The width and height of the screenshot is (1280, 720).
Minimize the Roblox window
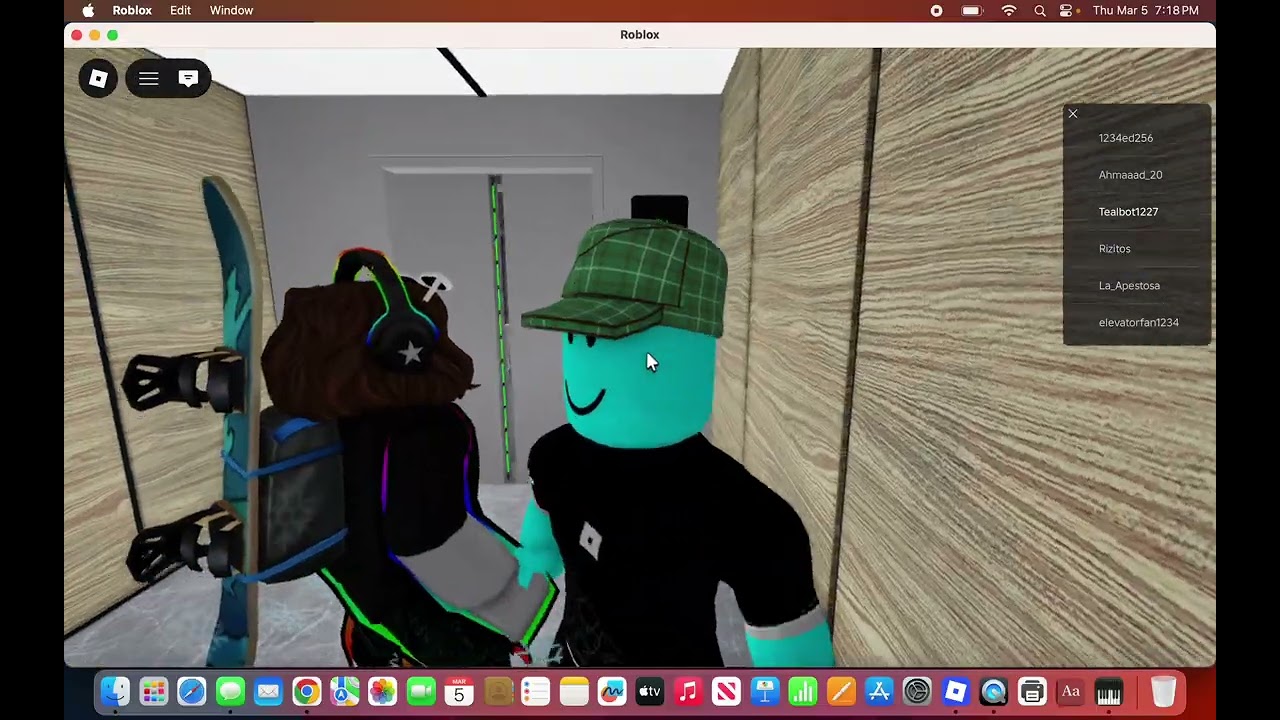(95, 35)
